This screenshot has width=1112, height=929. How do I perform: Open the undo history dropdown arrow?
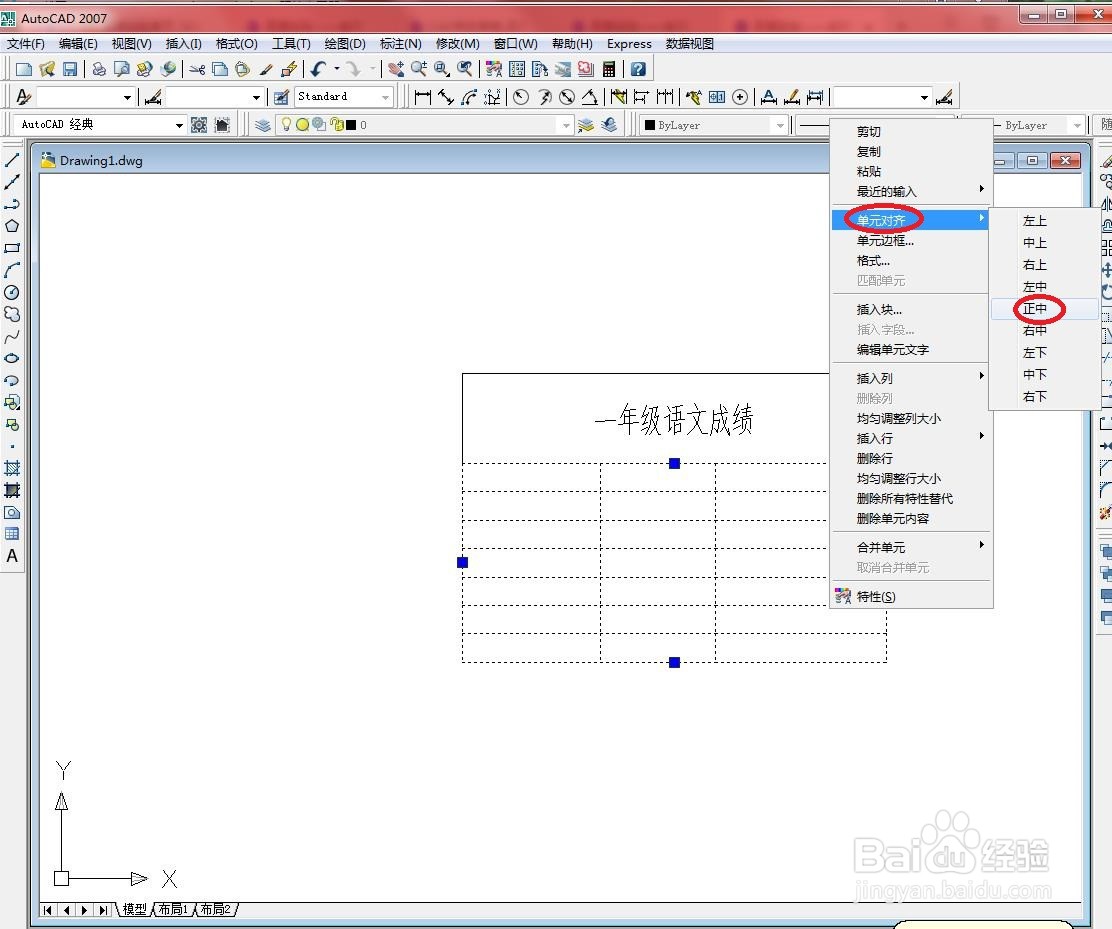tap(337, 69)
